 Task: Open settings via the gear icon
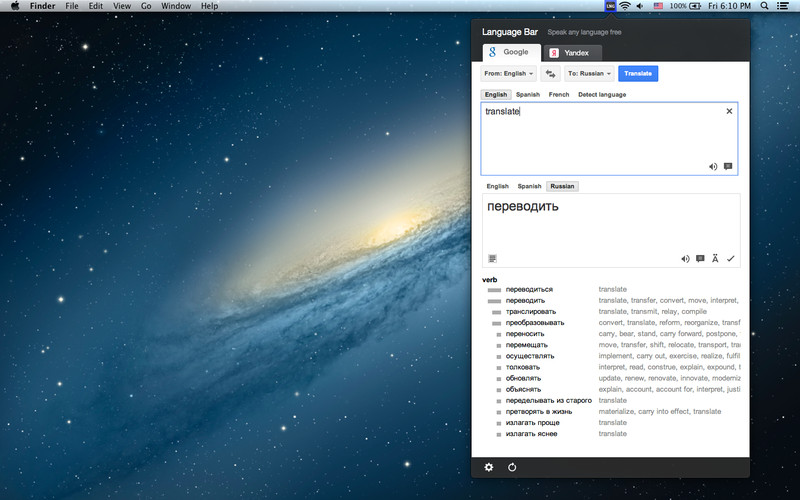[x=489, y=467]
